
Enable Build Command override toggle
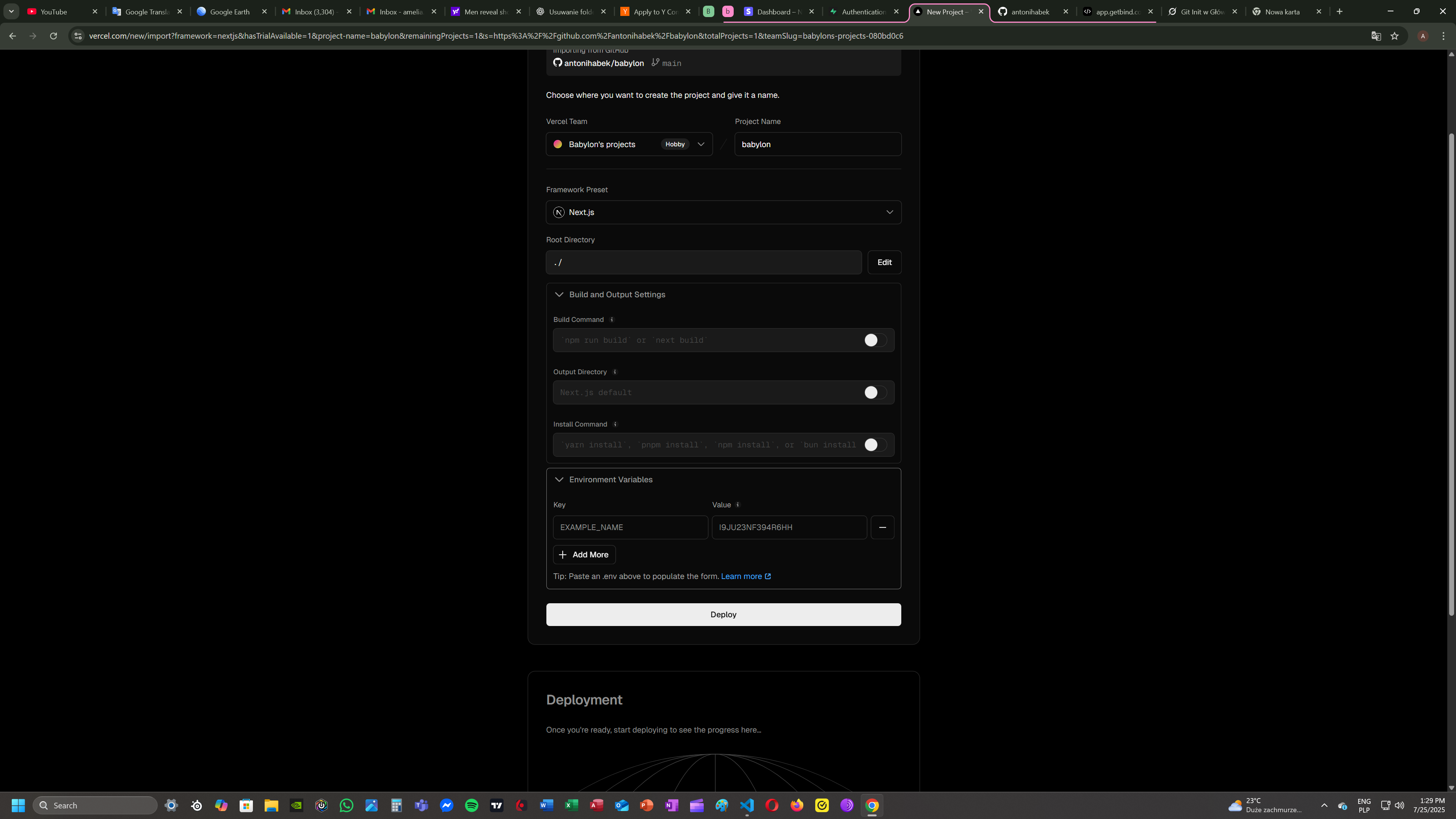875,340
